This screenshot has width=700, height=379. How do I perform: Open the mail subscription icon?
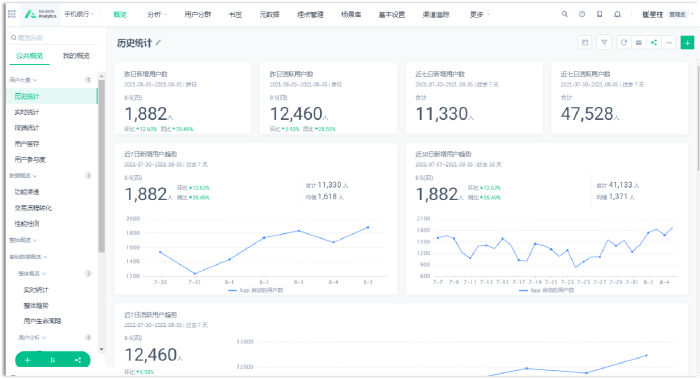[639, 43]
